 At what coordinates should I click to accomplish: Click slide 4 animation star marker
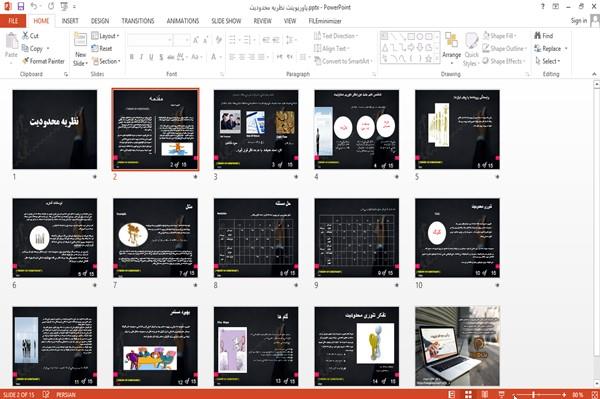pyautogui.click(x=396, y=177)
